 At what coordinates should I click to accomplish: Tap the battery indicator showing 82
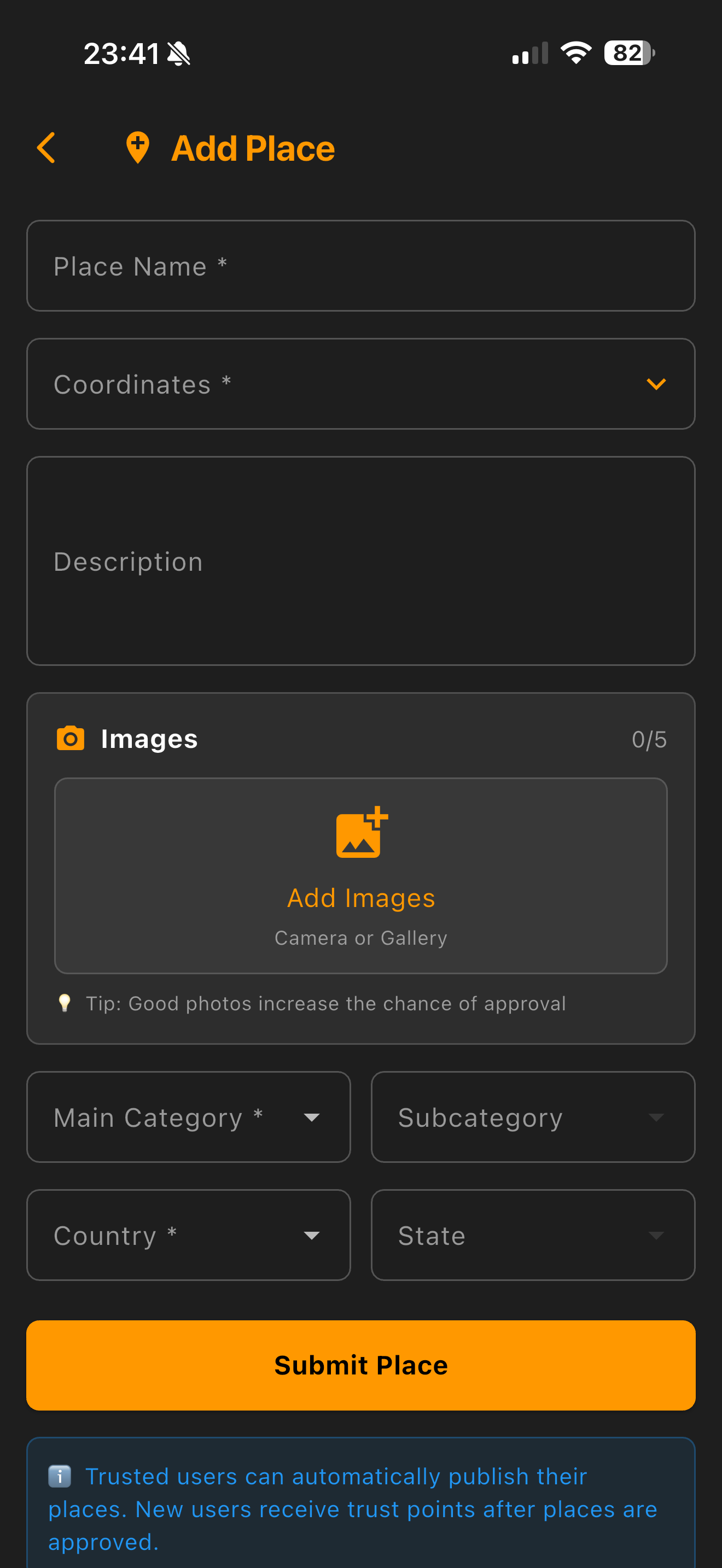630,53
